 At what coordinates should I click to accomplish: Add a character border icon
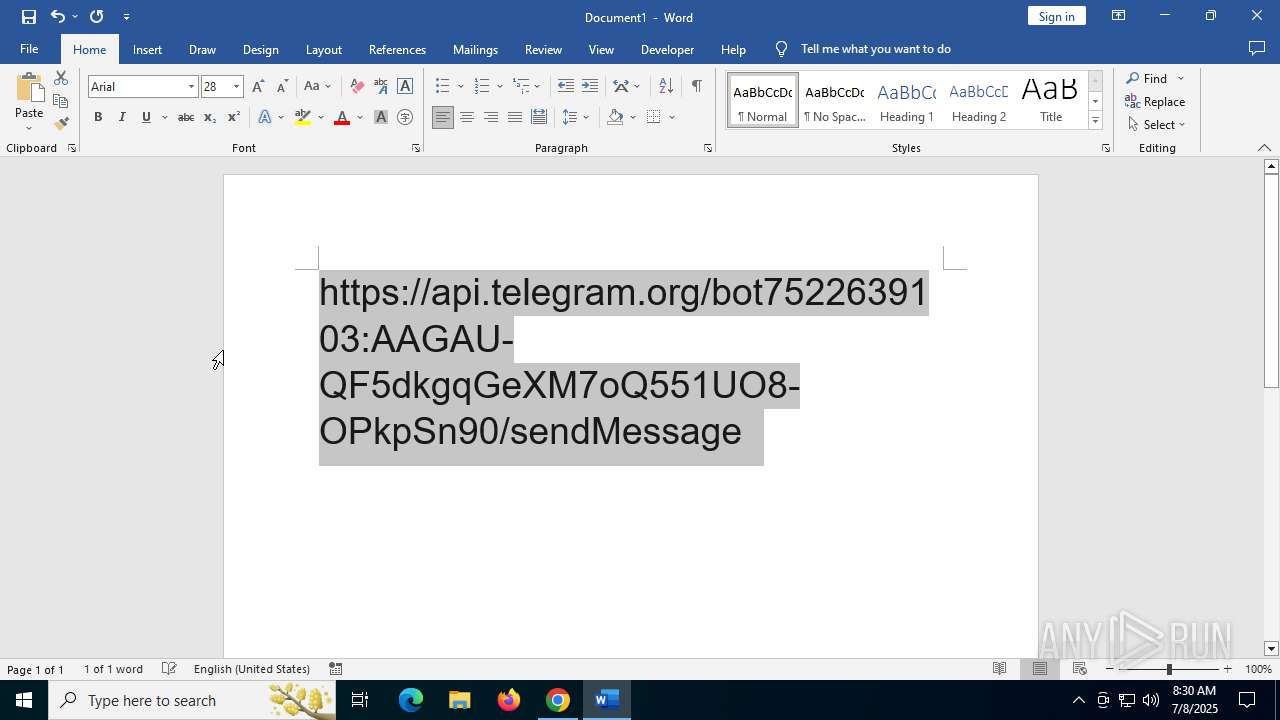pos(405,87)
